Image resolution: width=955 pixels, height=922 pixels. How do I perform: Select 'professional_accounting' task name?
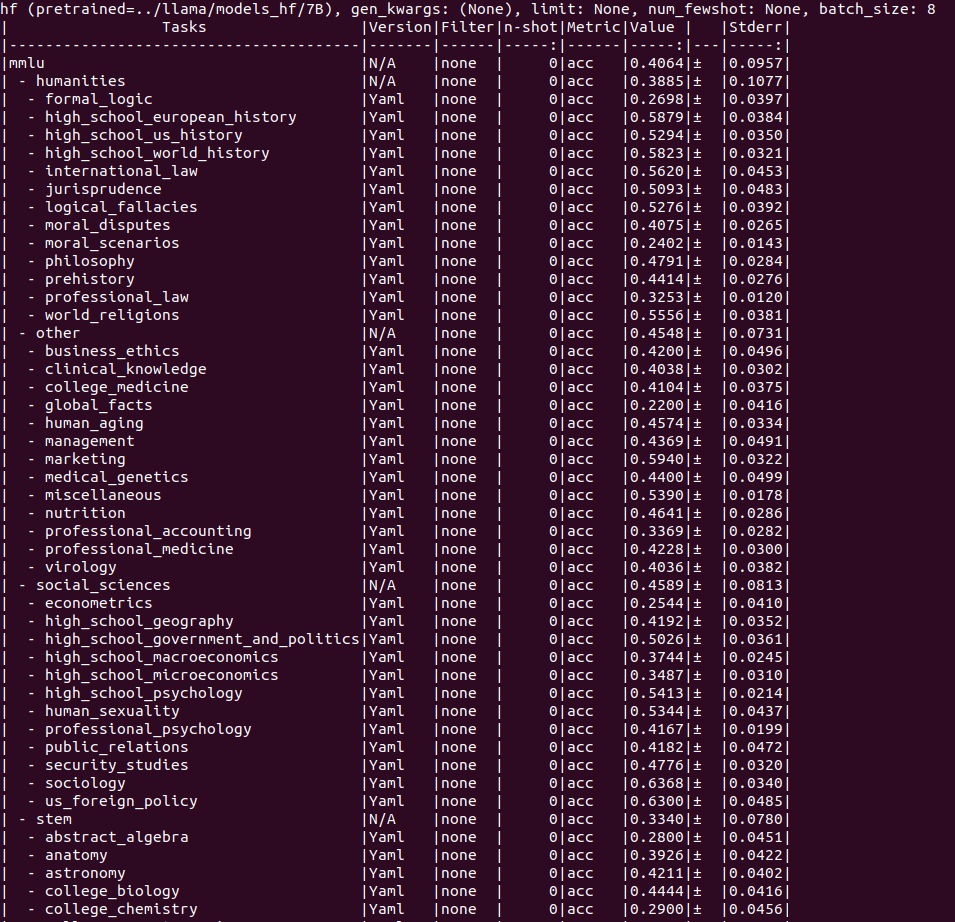tap(148, 532)
